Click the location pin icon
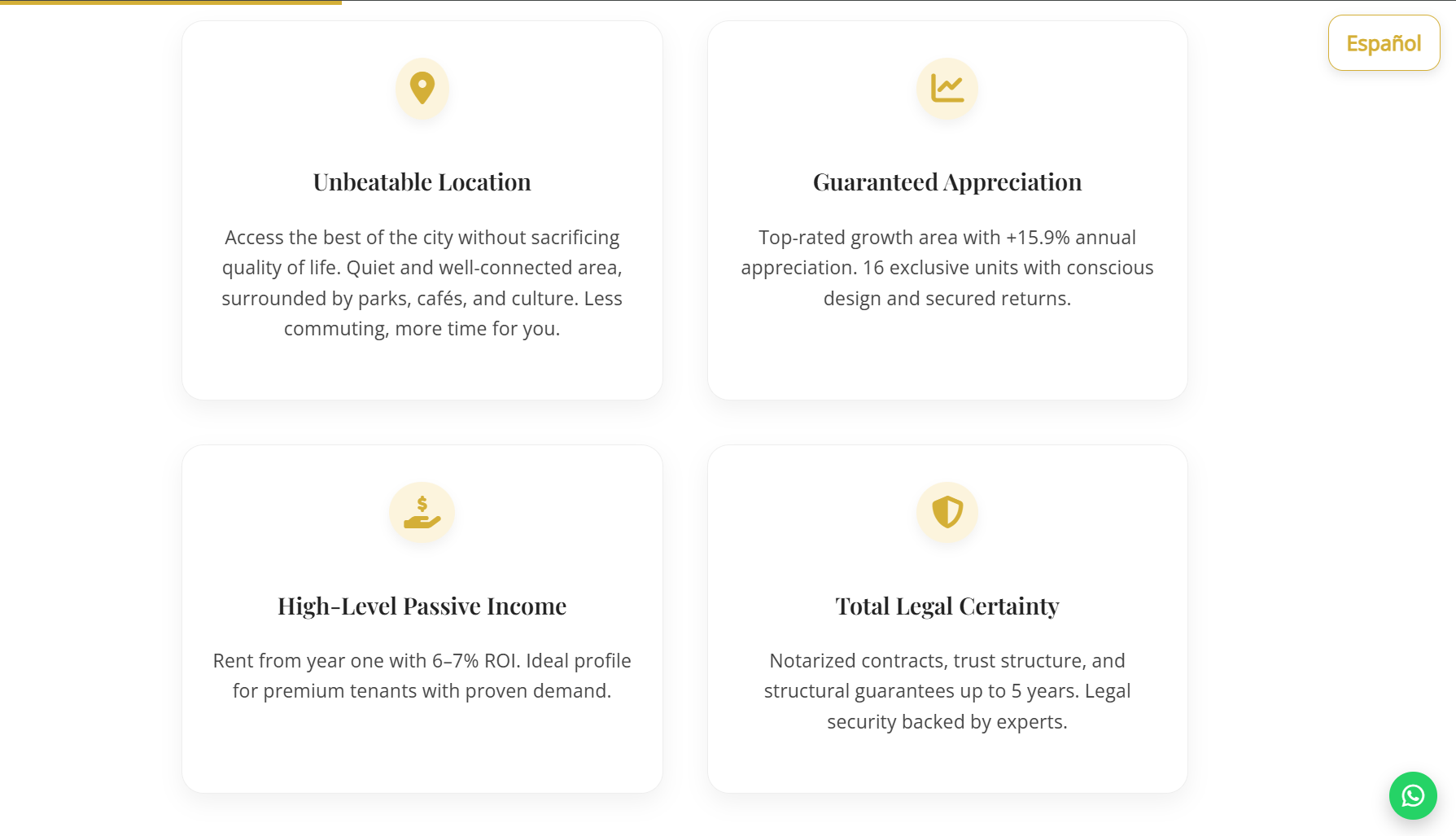The width and height of the screenshot is (1456, 836). click(422, 88)
